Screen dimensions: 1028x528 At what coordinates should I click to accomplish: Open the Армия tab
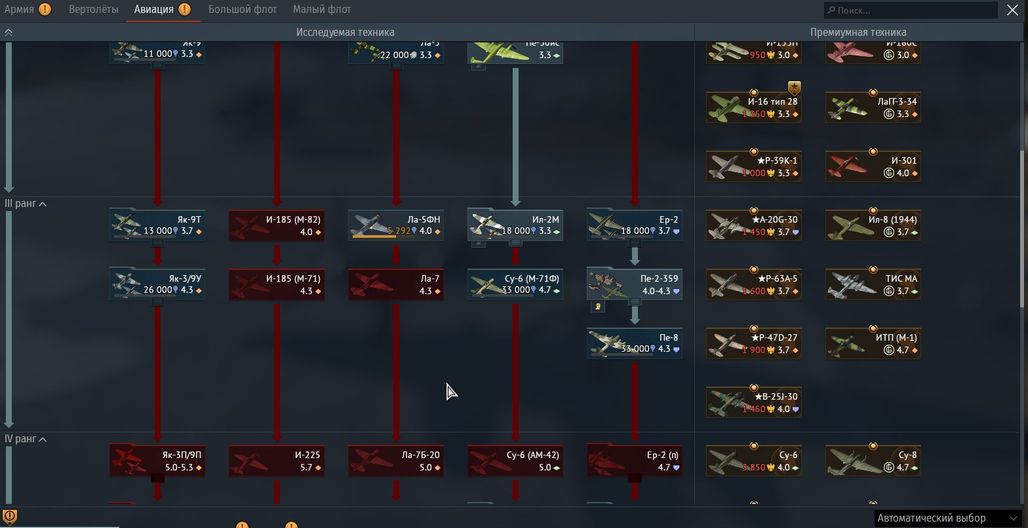coord(19,9)
